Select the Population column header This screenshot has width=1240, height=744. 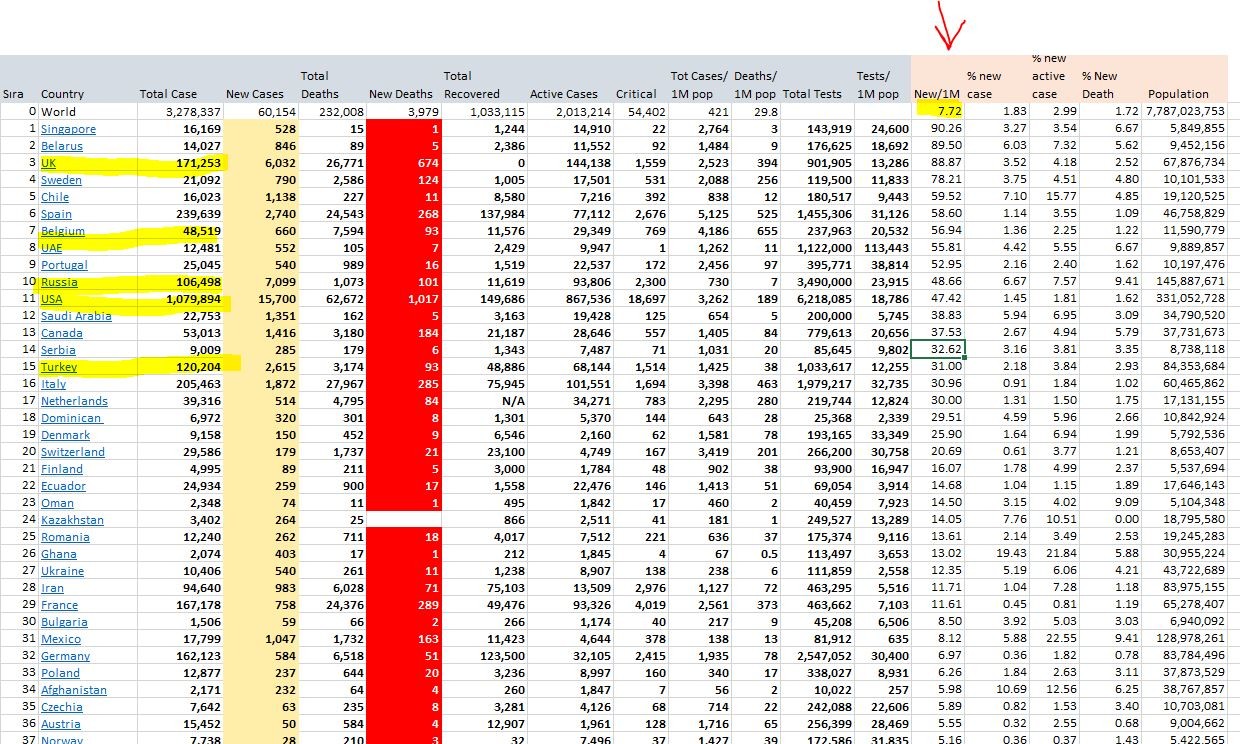coord(1179,94)
